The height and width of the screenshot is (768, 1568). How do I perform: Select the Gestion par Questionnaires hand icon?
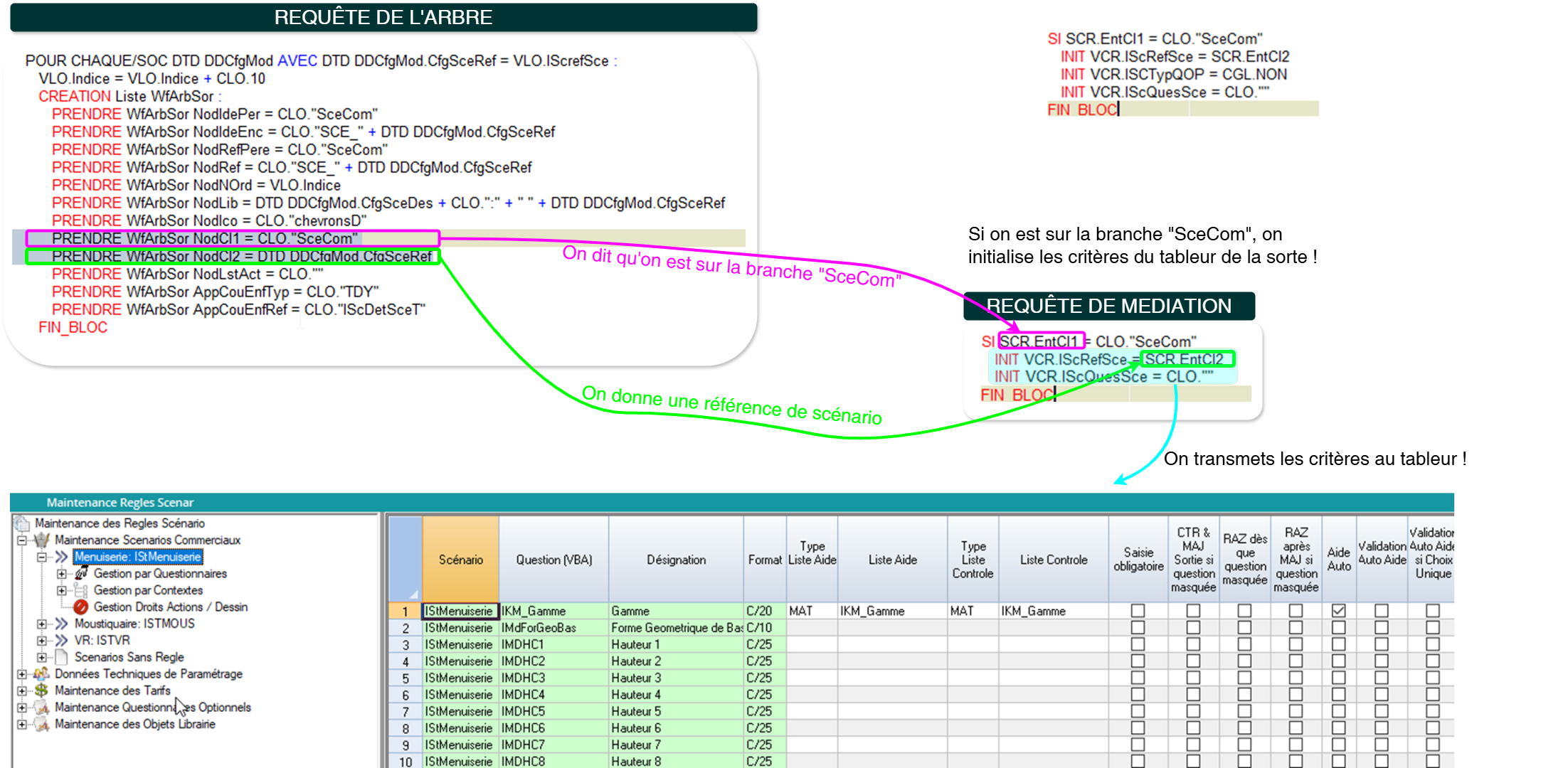point(82,574)
